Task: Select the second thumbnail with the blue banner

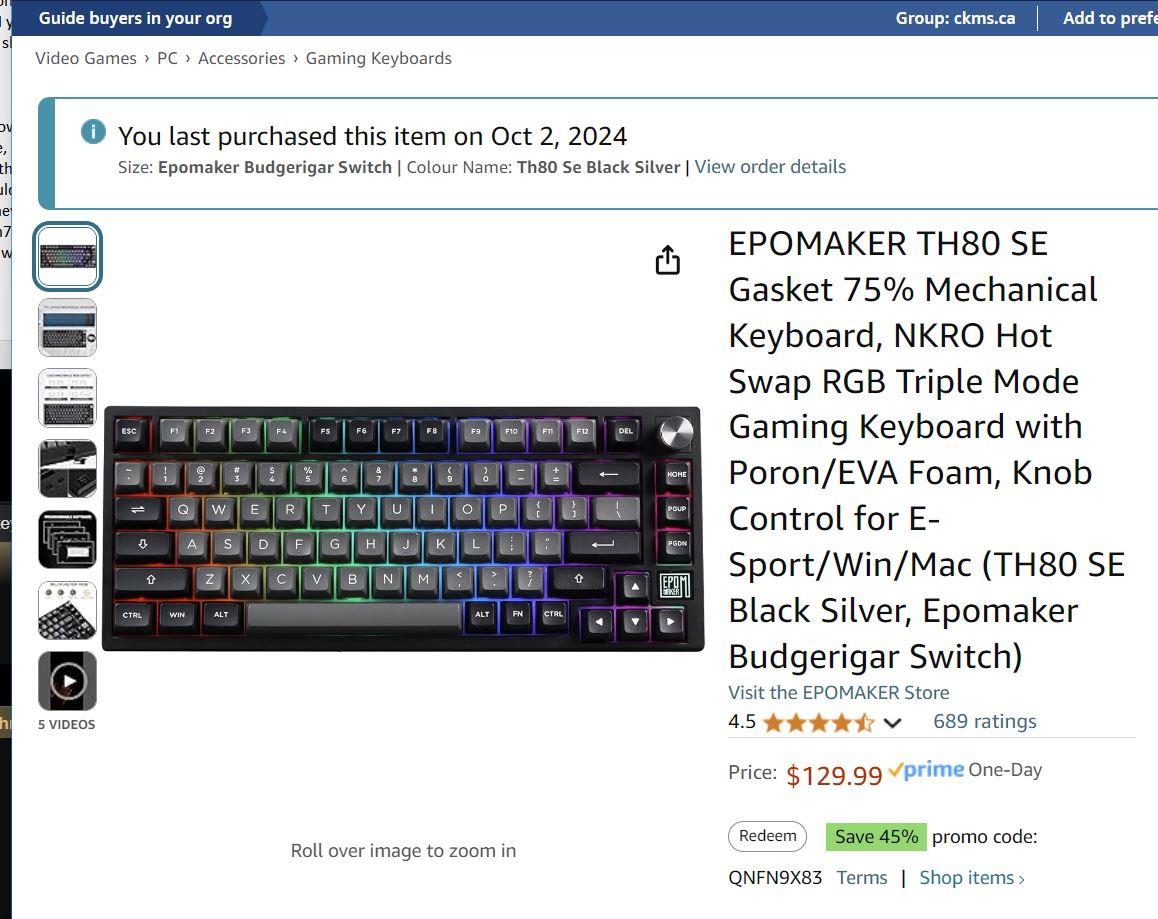Action: click(67, 327)
